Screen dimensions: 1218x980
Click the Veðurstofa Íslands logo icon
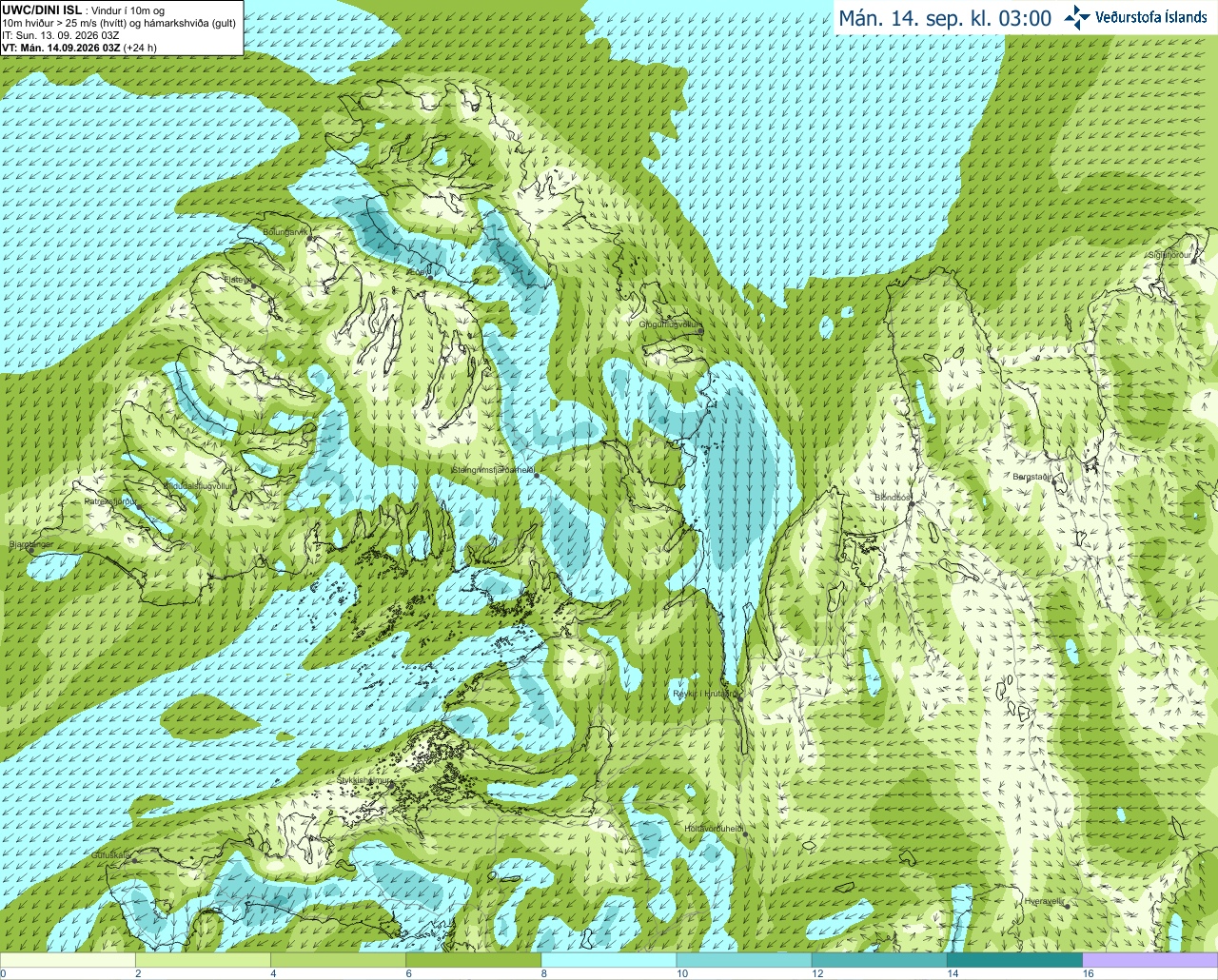click(1078, 17)
